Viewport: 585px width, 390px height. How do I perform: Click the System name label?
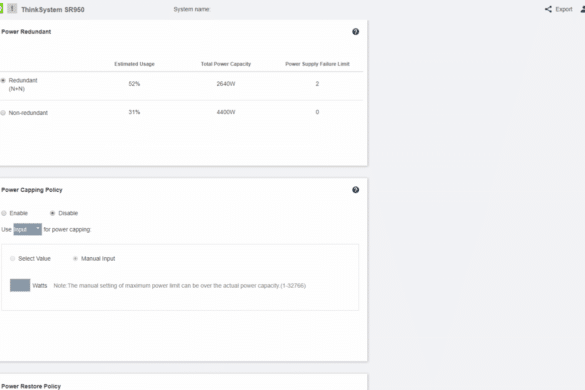tap(192, 9)
